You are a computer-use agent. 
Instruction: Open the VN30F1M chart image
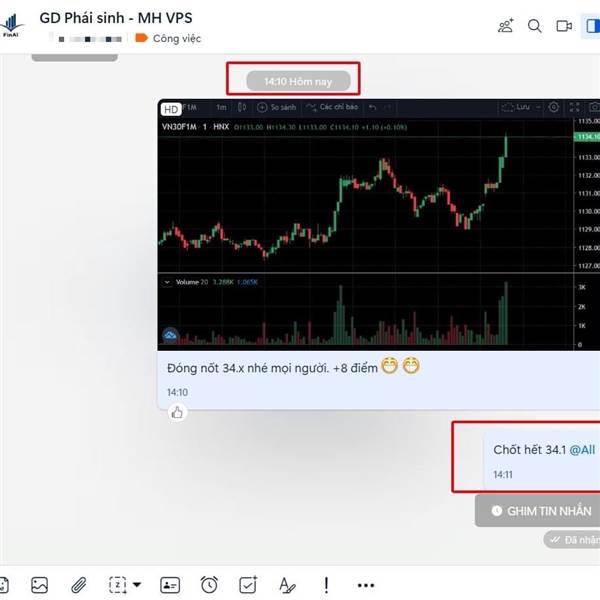point(378,225)
